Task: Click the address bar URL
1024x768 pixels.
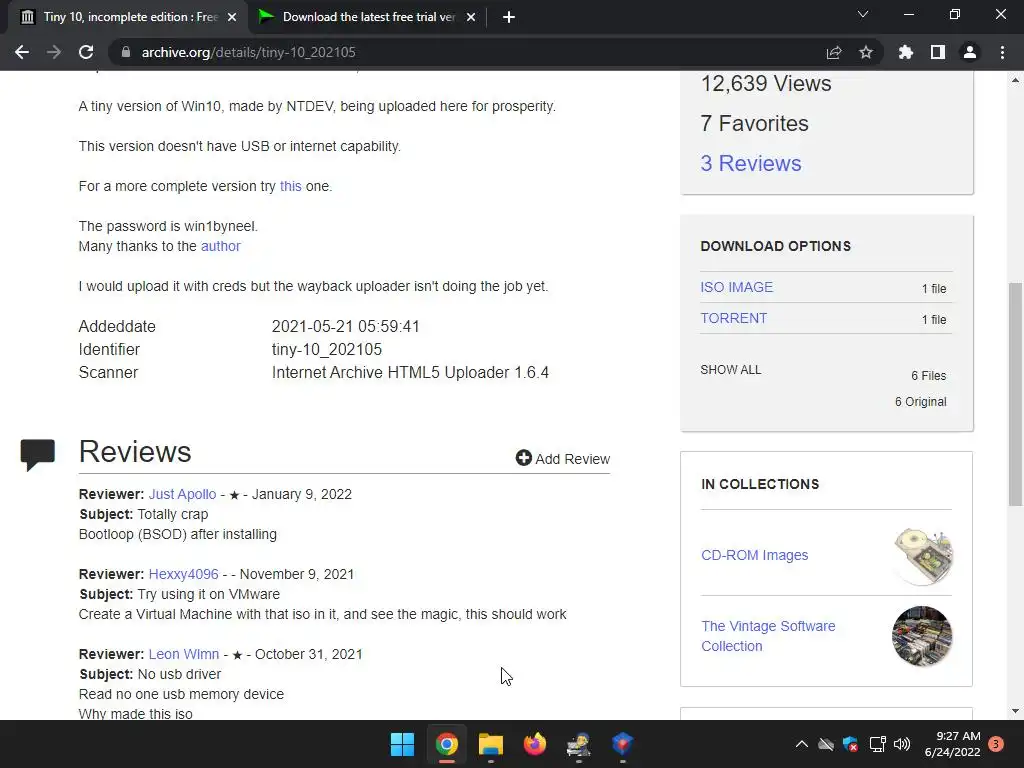Action: pos(248,52)
